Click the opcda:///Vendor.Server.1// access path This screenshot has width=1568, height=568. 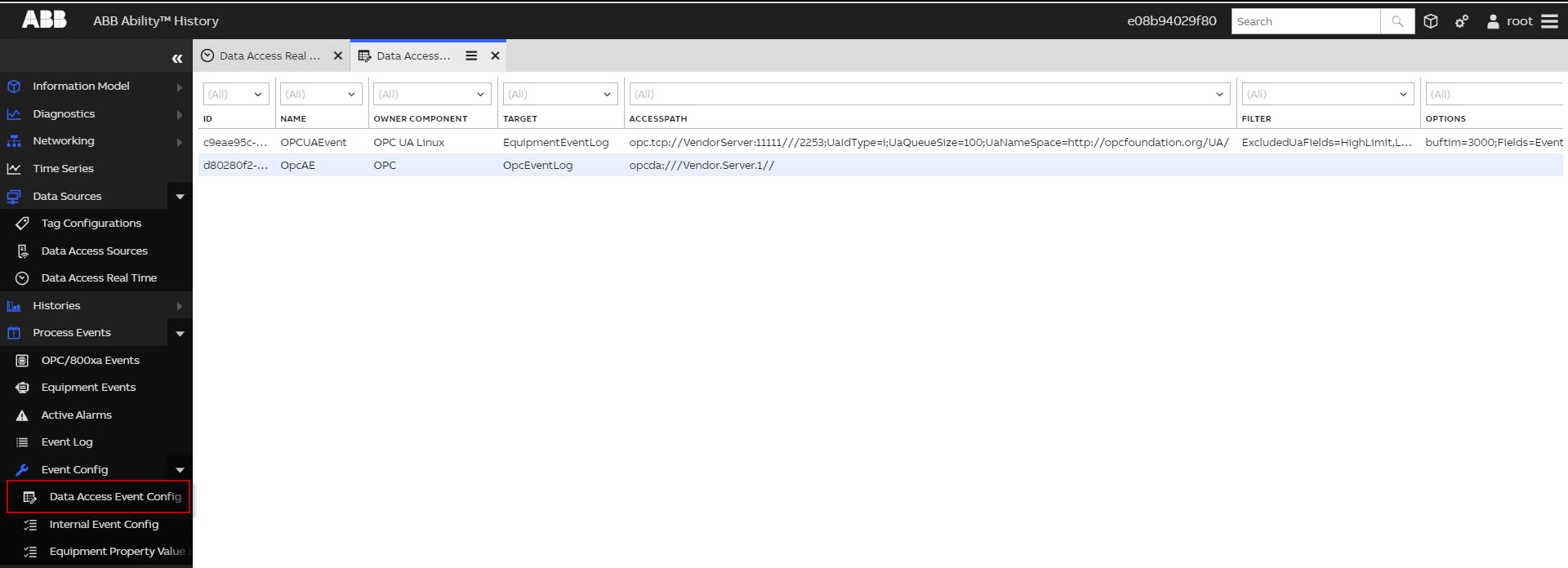[x=702, y=165]
